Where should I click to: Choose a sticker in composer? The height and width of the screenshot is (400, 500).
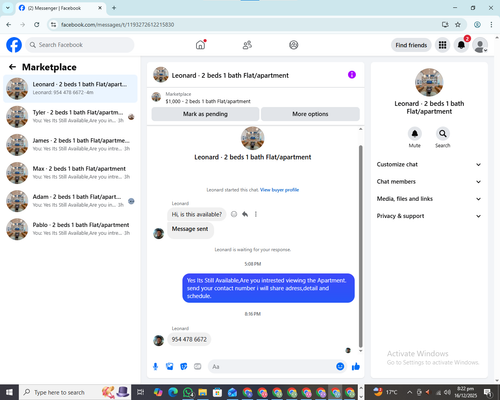pyautogui.click(x=184, y=367)
